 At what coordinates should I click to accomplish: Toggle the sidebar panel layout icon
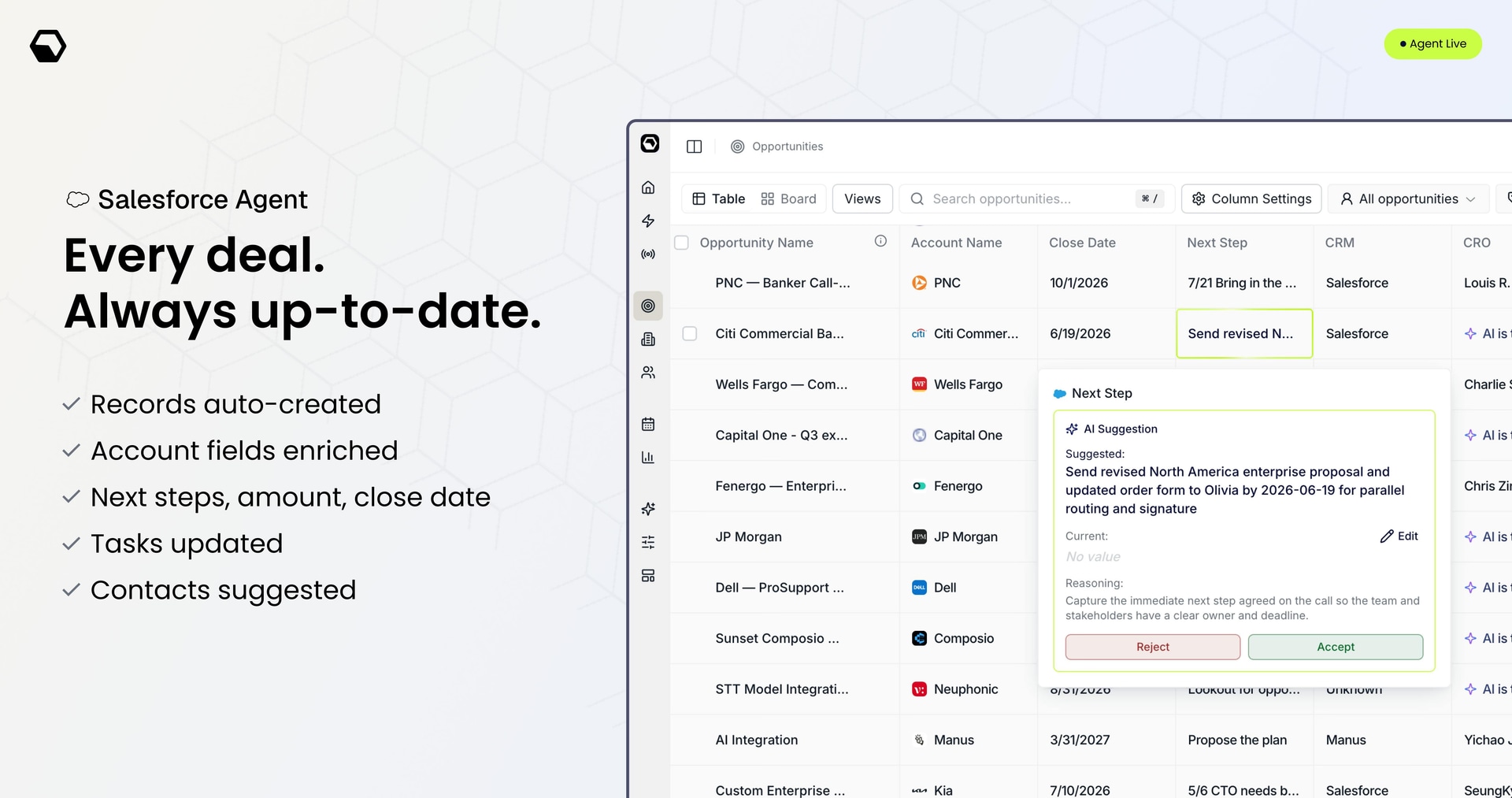[694, 147]
